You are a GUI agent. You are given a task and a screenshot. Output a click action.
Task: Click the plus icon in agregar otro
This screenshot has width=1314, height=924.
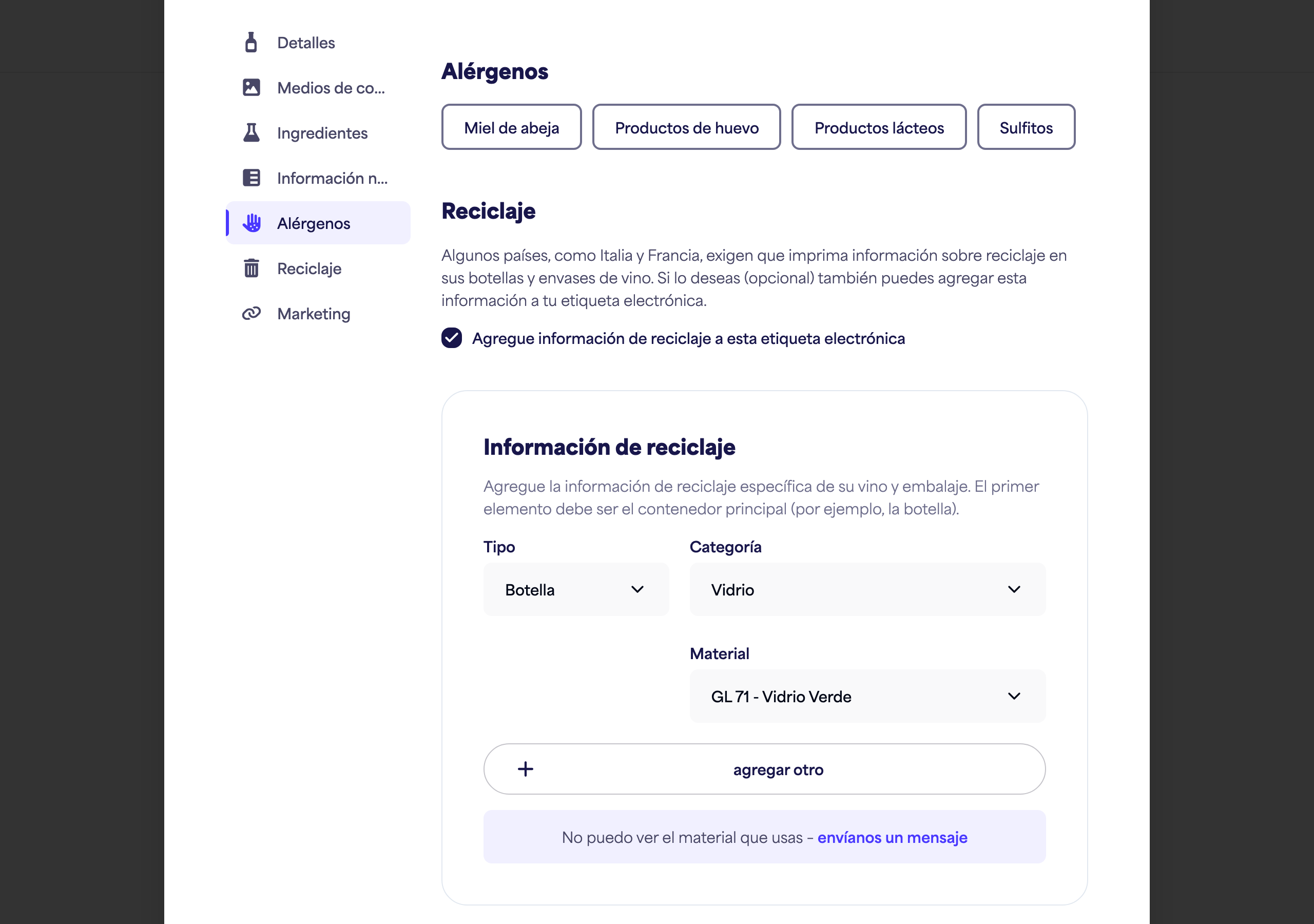pyautogui.click(x=526, y=769)
